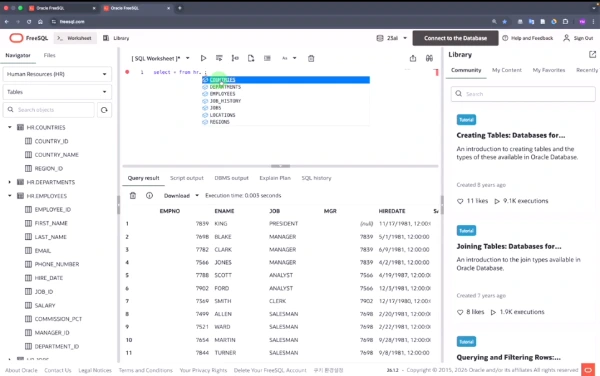Open the SQL Worksheet name dropdown arrow
The width and height of the screenshot is (600, 376).
(188, 58)
